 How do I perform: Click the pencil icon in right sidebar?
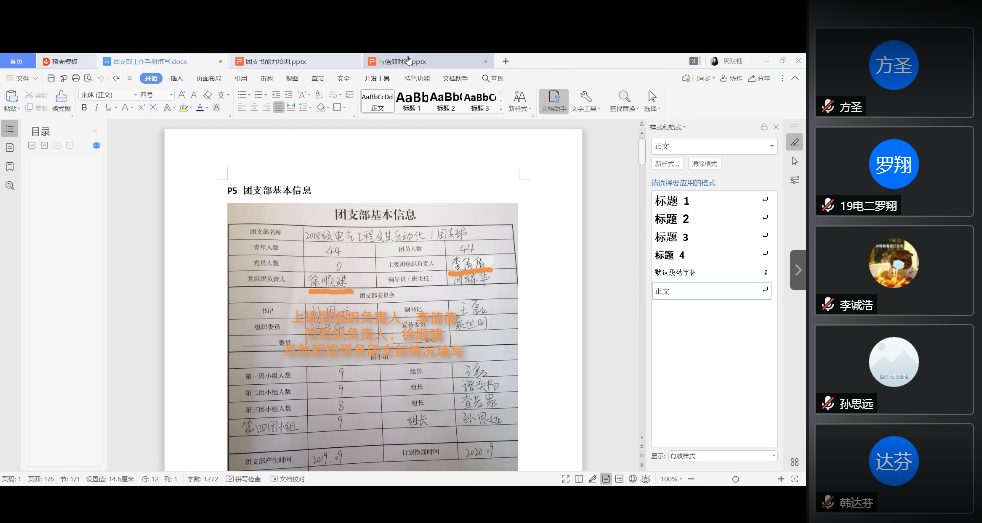coord(795,142)
